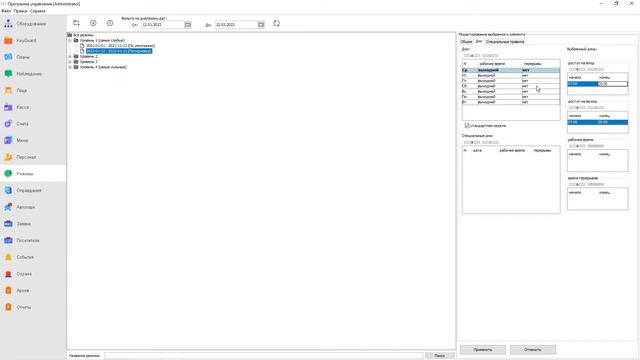This screenshot has height=360, width=640.
Task: Collapse the Уровень 1 tree node
Action: click(70, 40)
